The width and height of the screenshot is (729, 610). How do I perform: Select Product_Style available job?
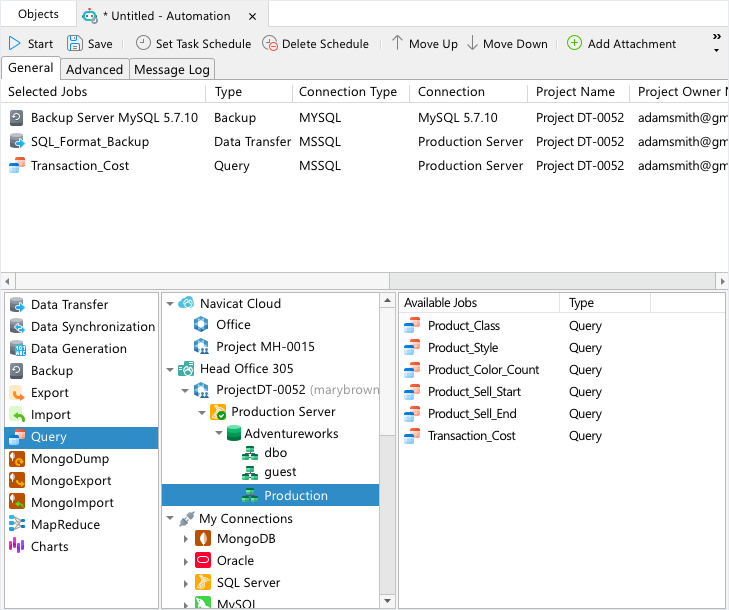[562, 348]
